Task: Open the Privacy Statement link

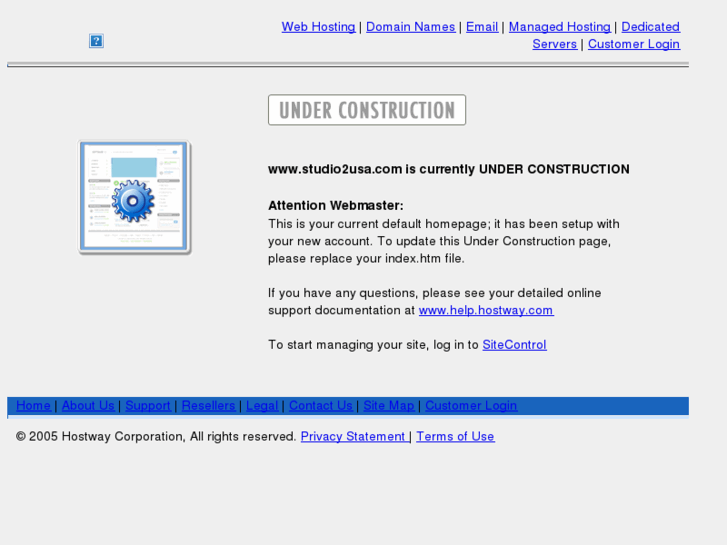Action: 354,436
